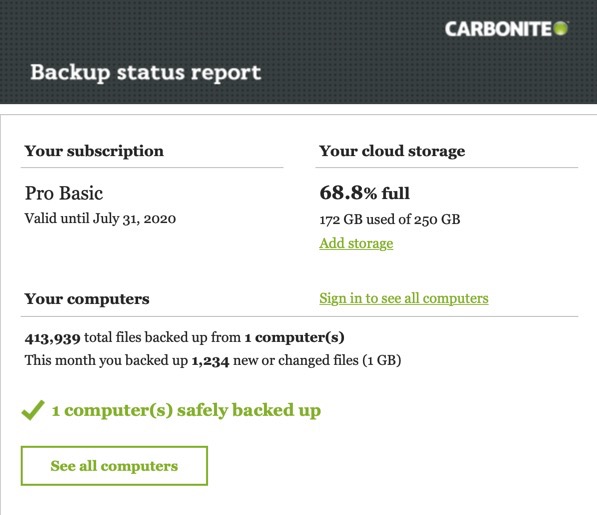The width and height of the screenshot is (597, 515).
Task: Click the Your subscription heading
Action: click(94, 151)
